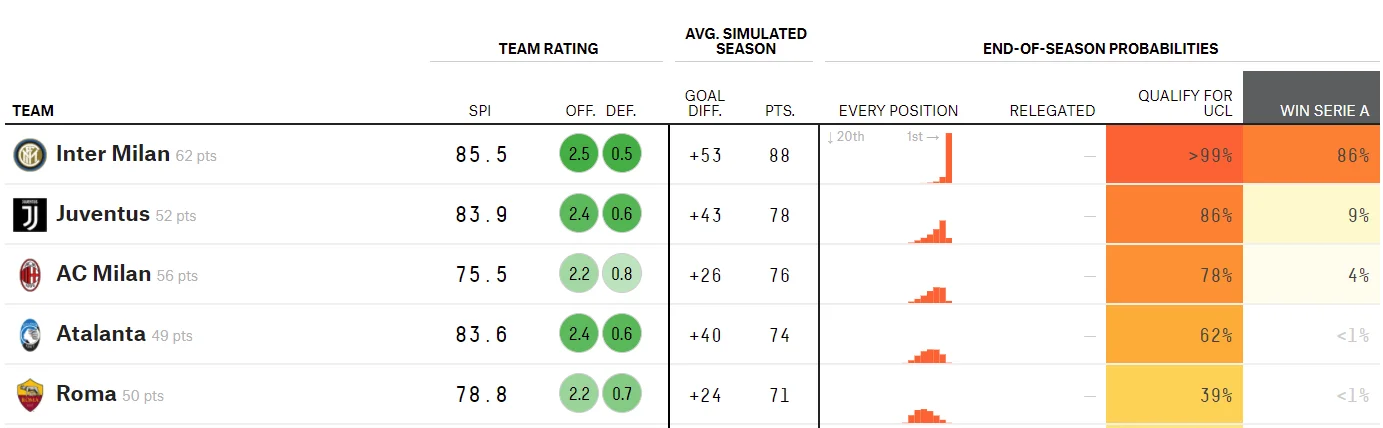The image size is (1383, 428).
Task: Sort by Qualify for UCL header
Action: [1185, 103]
